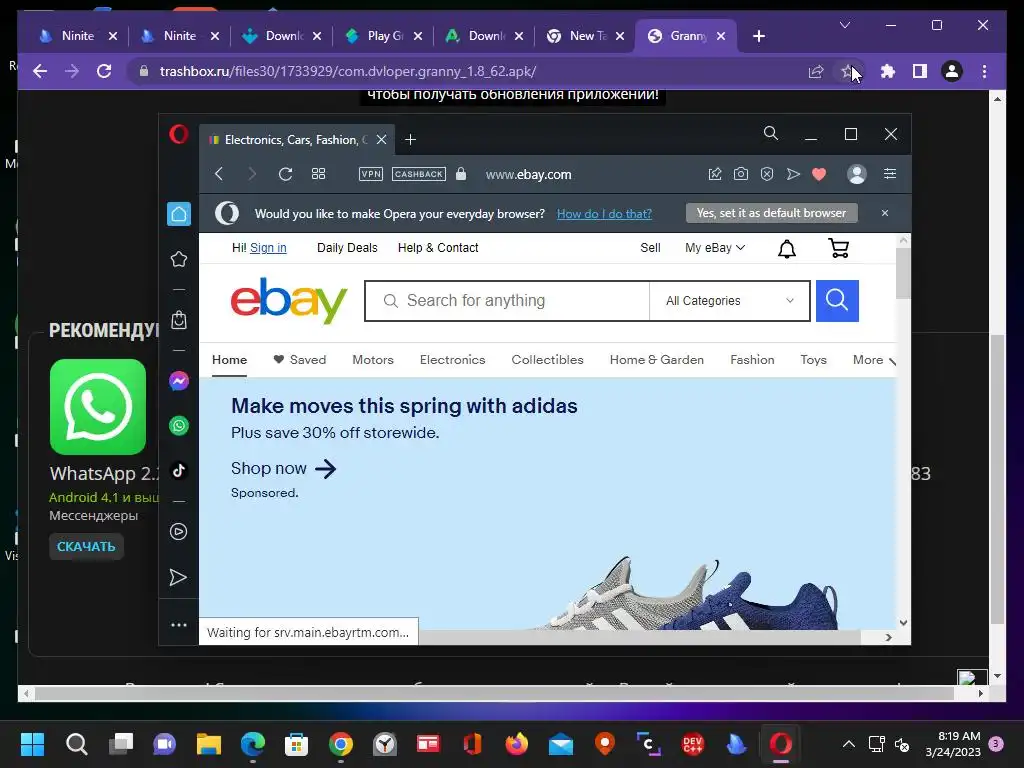
Task: Click Chrome address bar trashbox URL
Action: click(348, 71)
